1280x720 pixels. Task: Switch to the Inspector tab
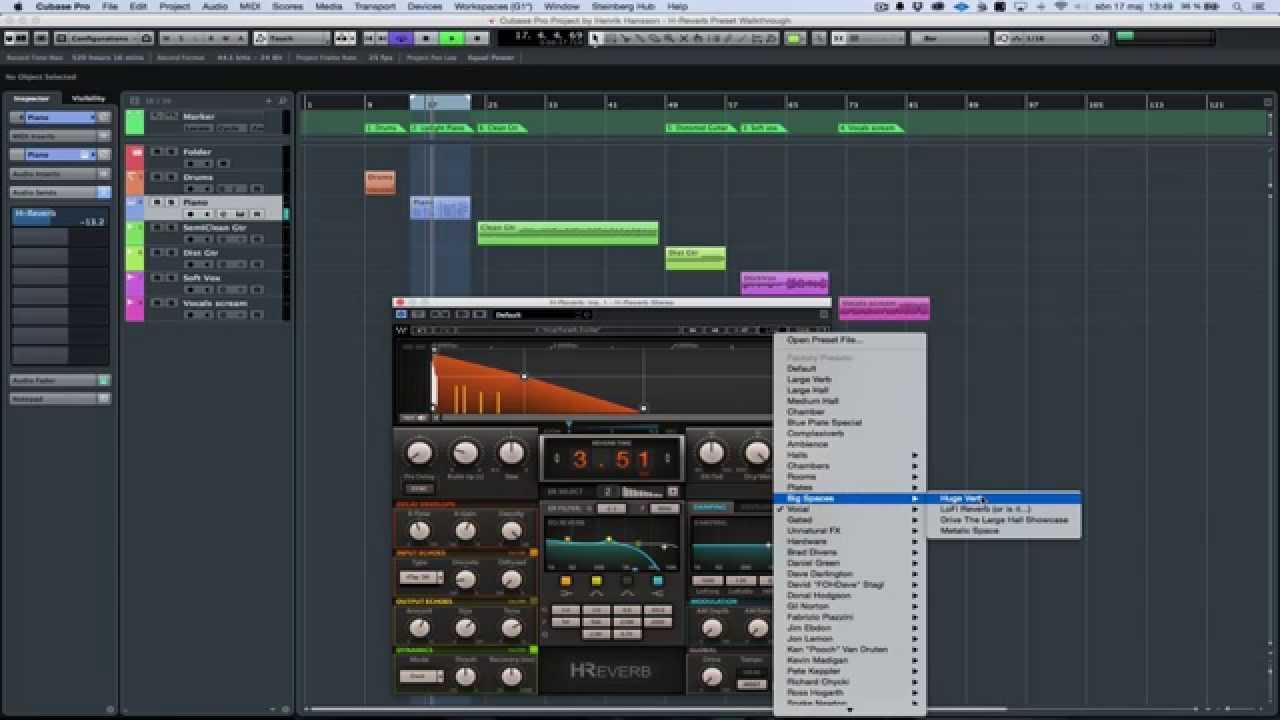tap(31, 98)
